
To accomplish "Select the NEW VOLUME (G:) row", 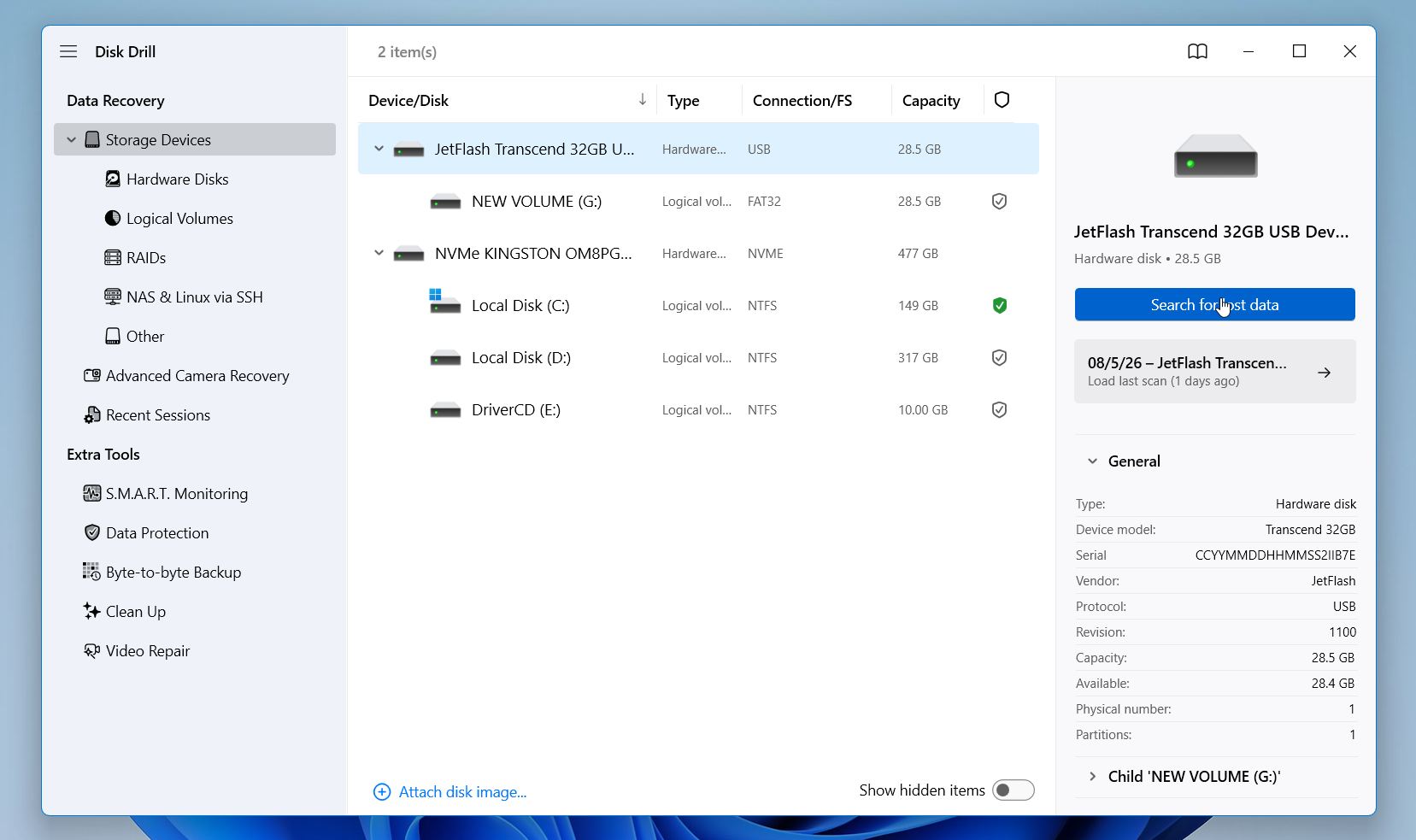I will point(698,202).
